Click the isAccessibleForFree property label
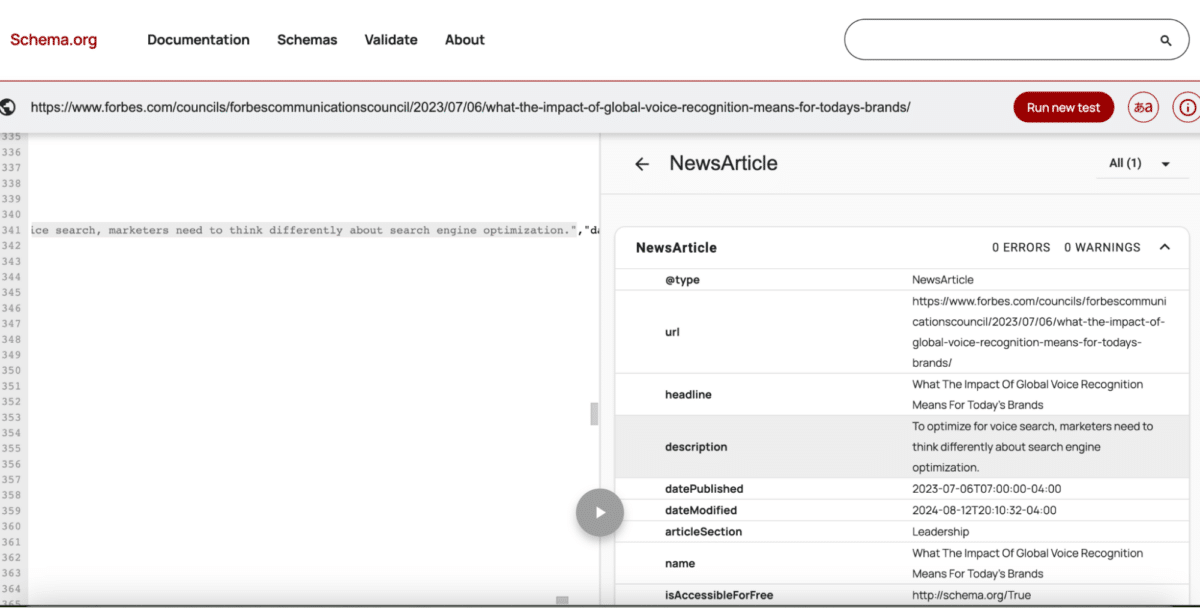The image size is (1200, 608). click(x=719, y=595)
